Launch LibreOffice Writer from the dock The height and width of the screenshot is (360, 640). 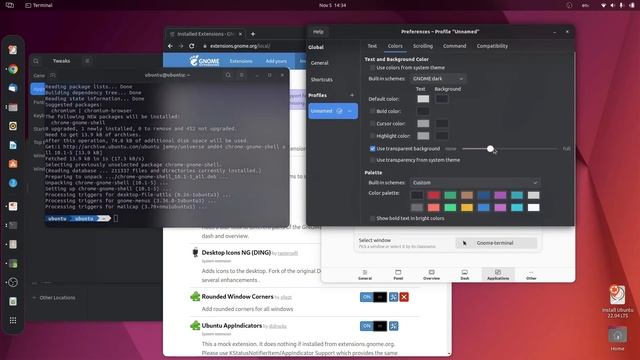(x=13, y=145)
